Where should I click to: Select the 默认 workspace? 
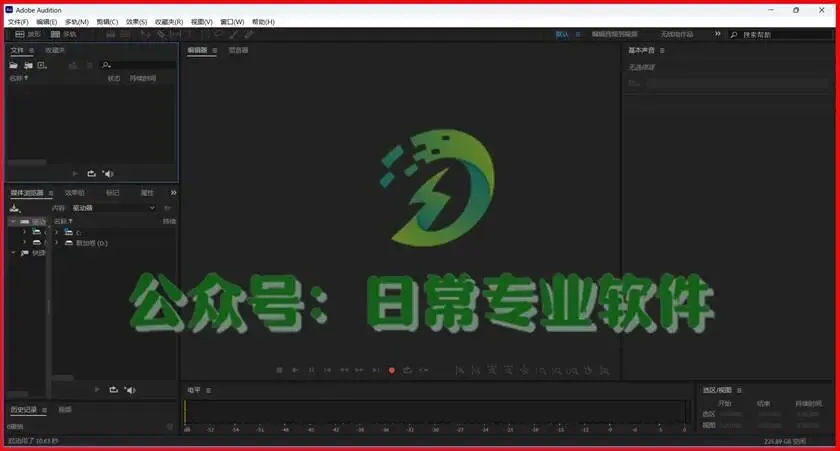point(561,34)
